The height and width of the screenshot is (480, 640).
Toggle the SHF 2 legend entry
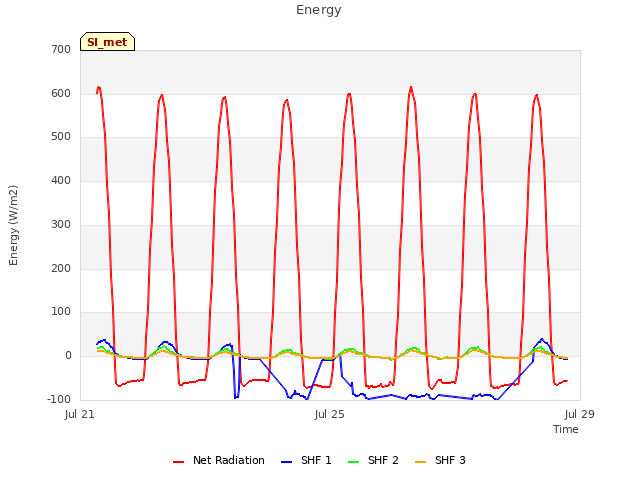click(x=373, y=460)
